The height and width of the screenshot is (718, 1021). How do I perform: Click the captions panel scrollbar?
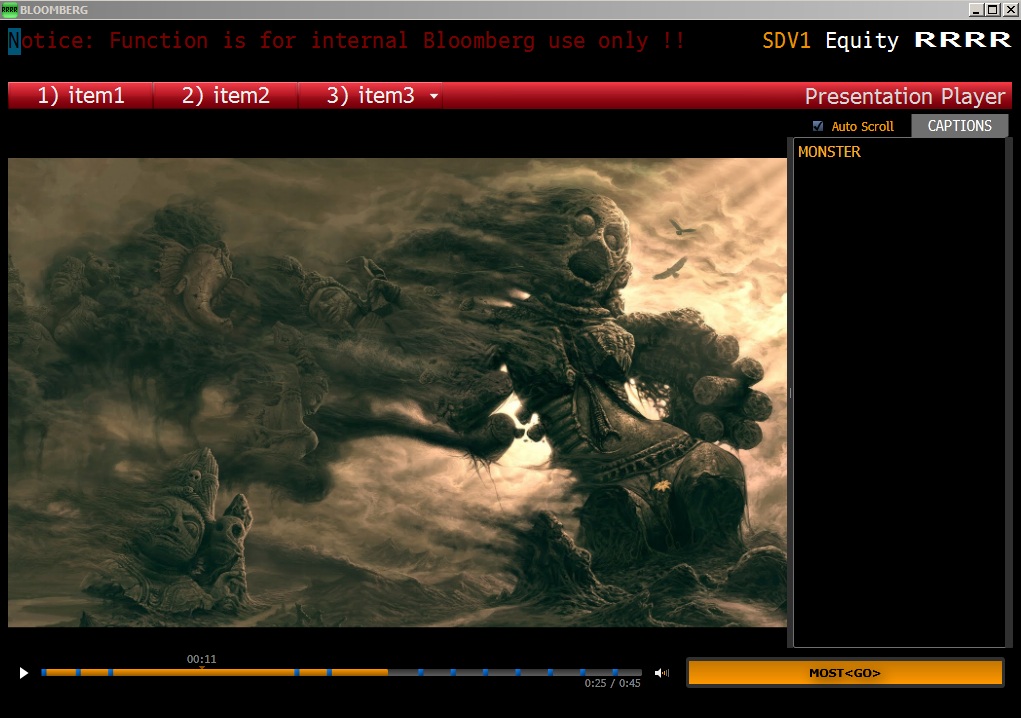click(x=1008, y=392)
